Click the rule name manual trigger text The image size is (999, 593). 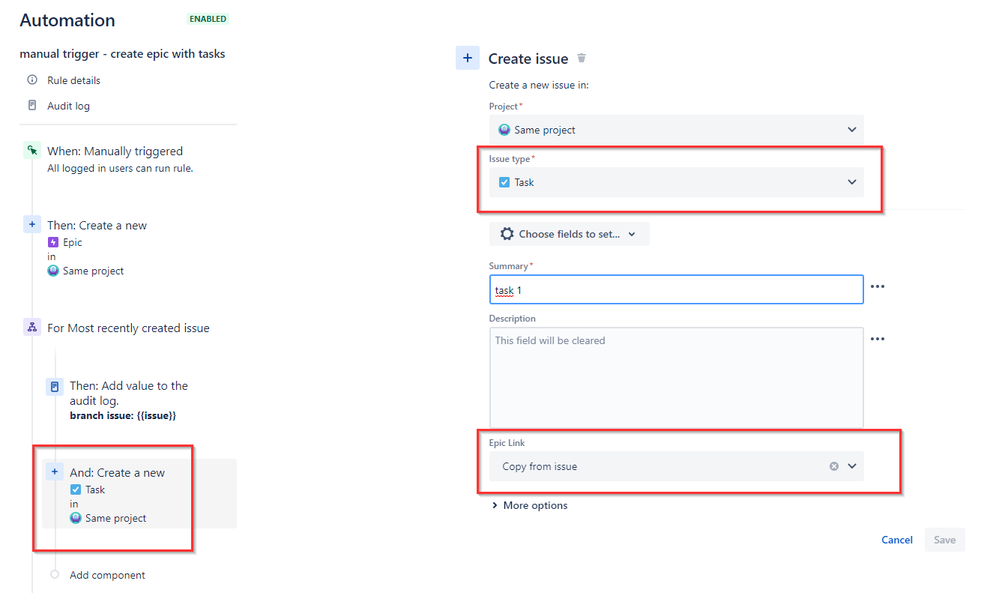click(x=122, y=54)
